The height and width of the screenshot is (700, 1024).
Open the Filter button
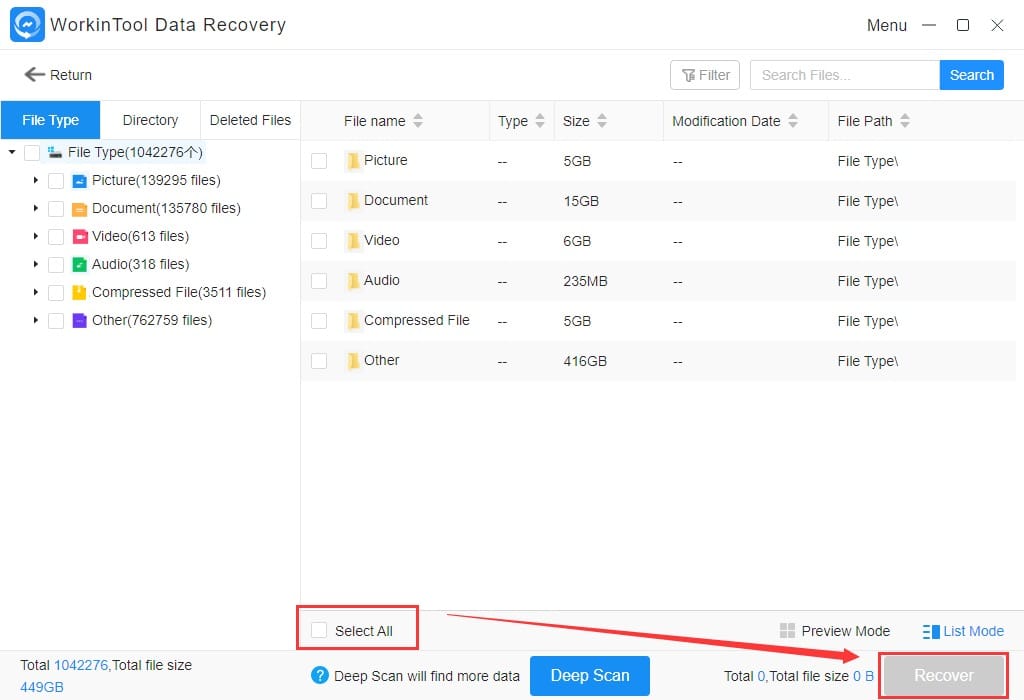(x=704, y=75)
